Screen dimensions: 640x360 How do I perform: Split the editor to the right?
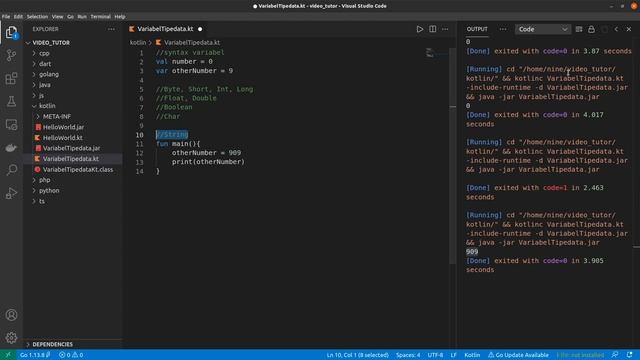[x=433, y=29]
